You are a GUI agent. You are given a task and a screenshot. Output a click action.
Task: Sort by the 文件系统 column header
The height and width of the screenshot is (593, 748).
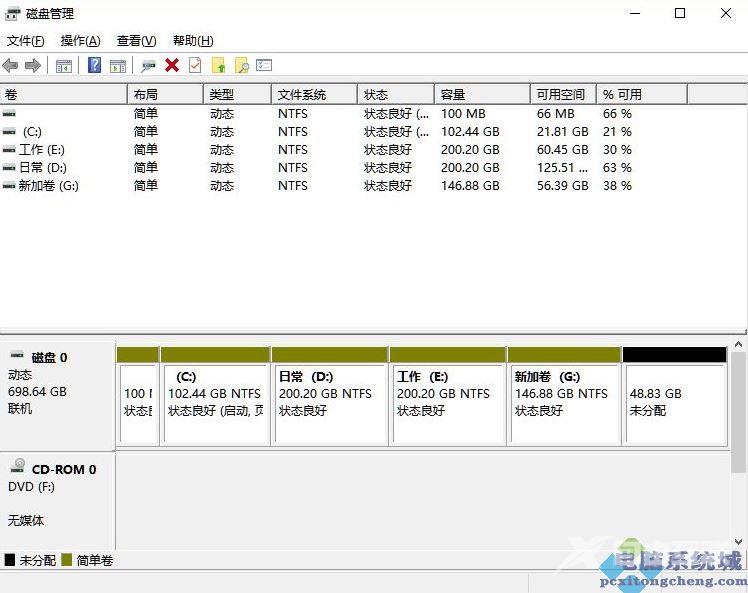click(314, 94)
